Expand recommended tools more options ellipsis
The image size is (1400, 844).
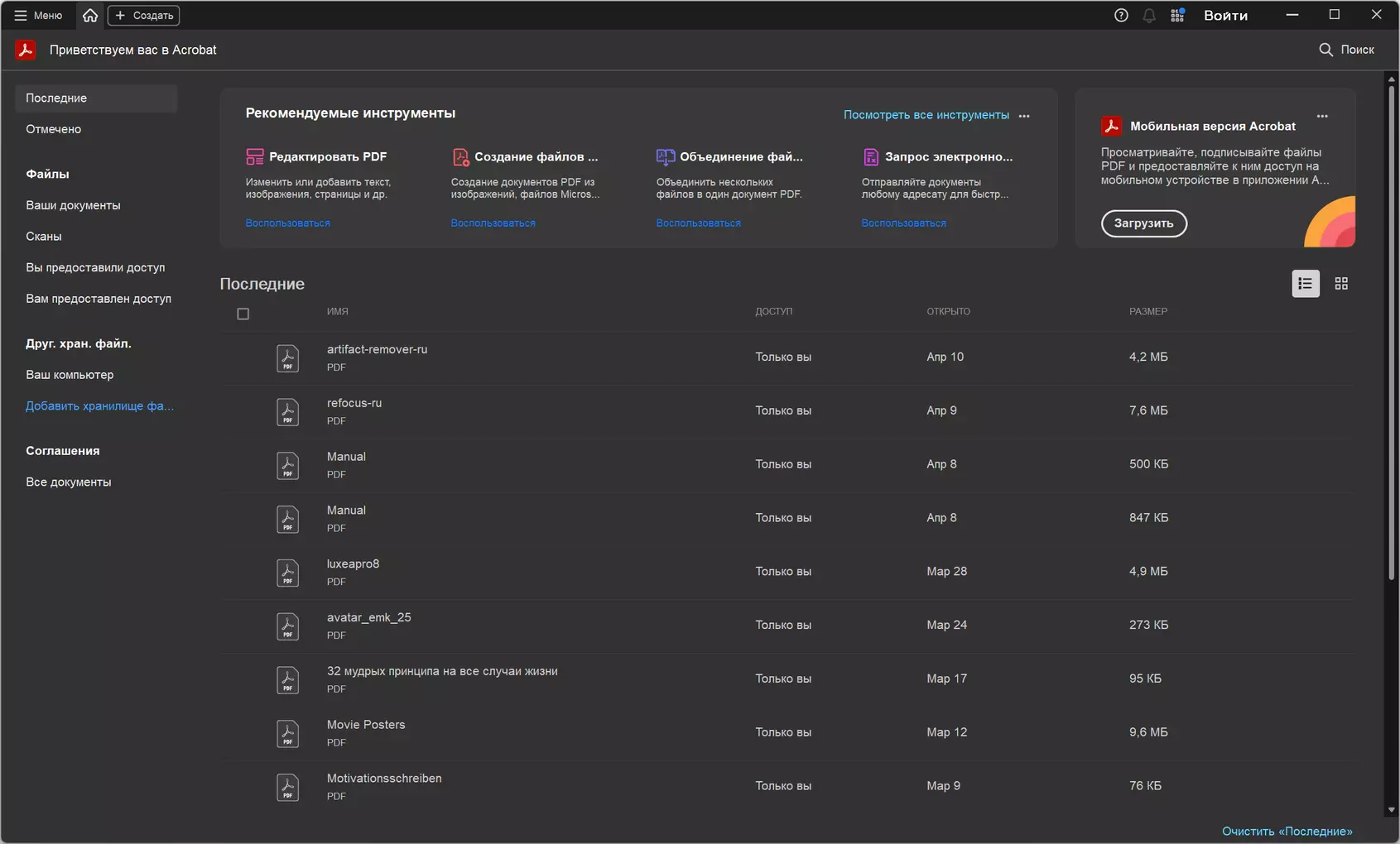pyautogui.click(x=1024, y=116)
